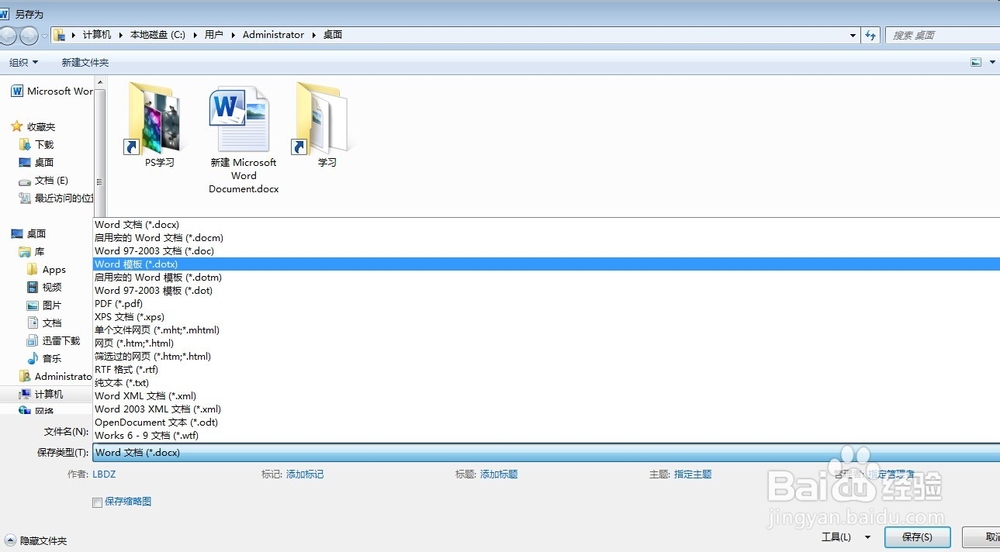Open 视频 library
The image size is (1000, 552).
tap(44, 287)
